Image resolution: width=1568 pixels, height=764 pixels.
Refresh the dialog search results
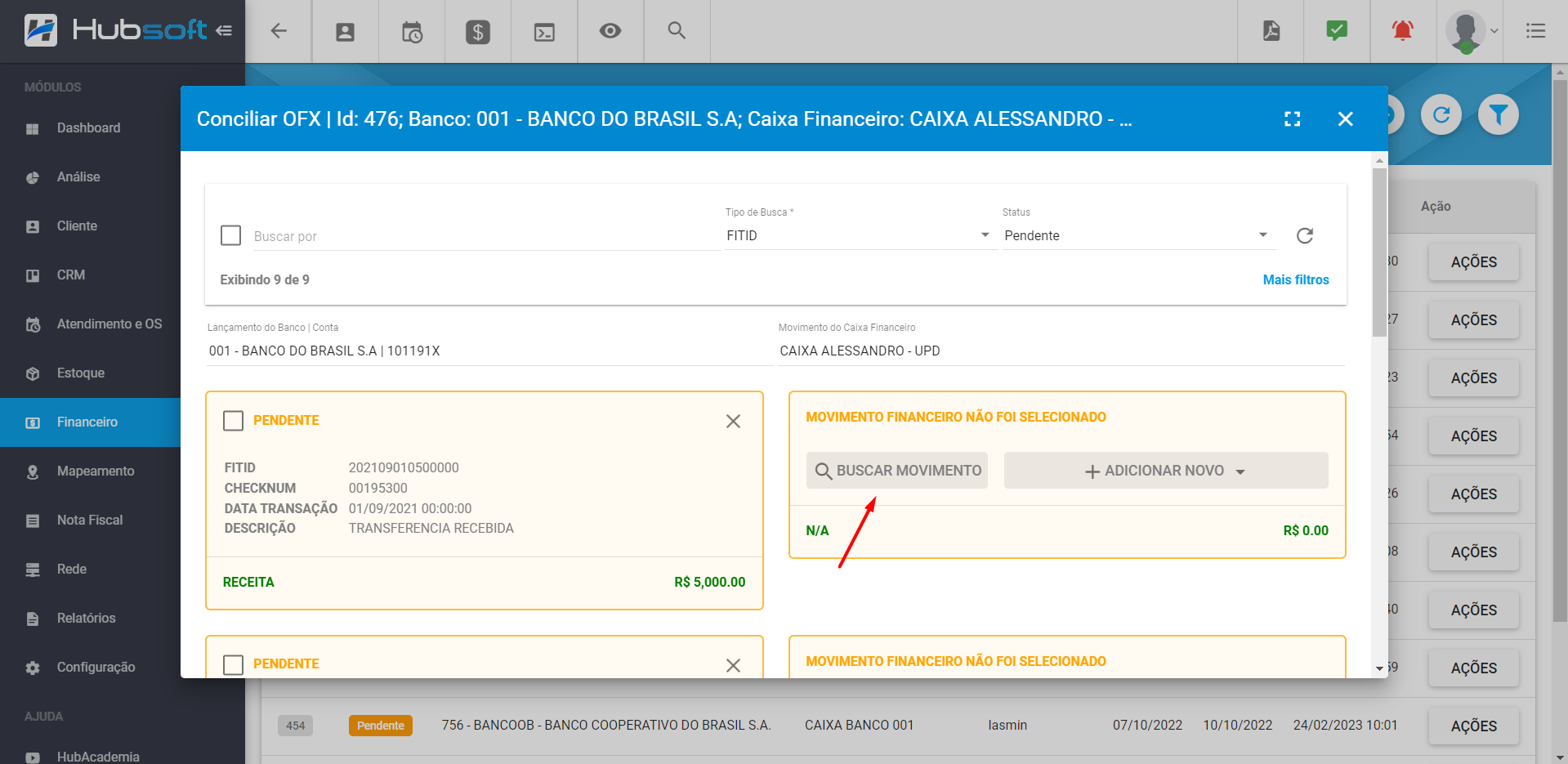(1305, 235)
